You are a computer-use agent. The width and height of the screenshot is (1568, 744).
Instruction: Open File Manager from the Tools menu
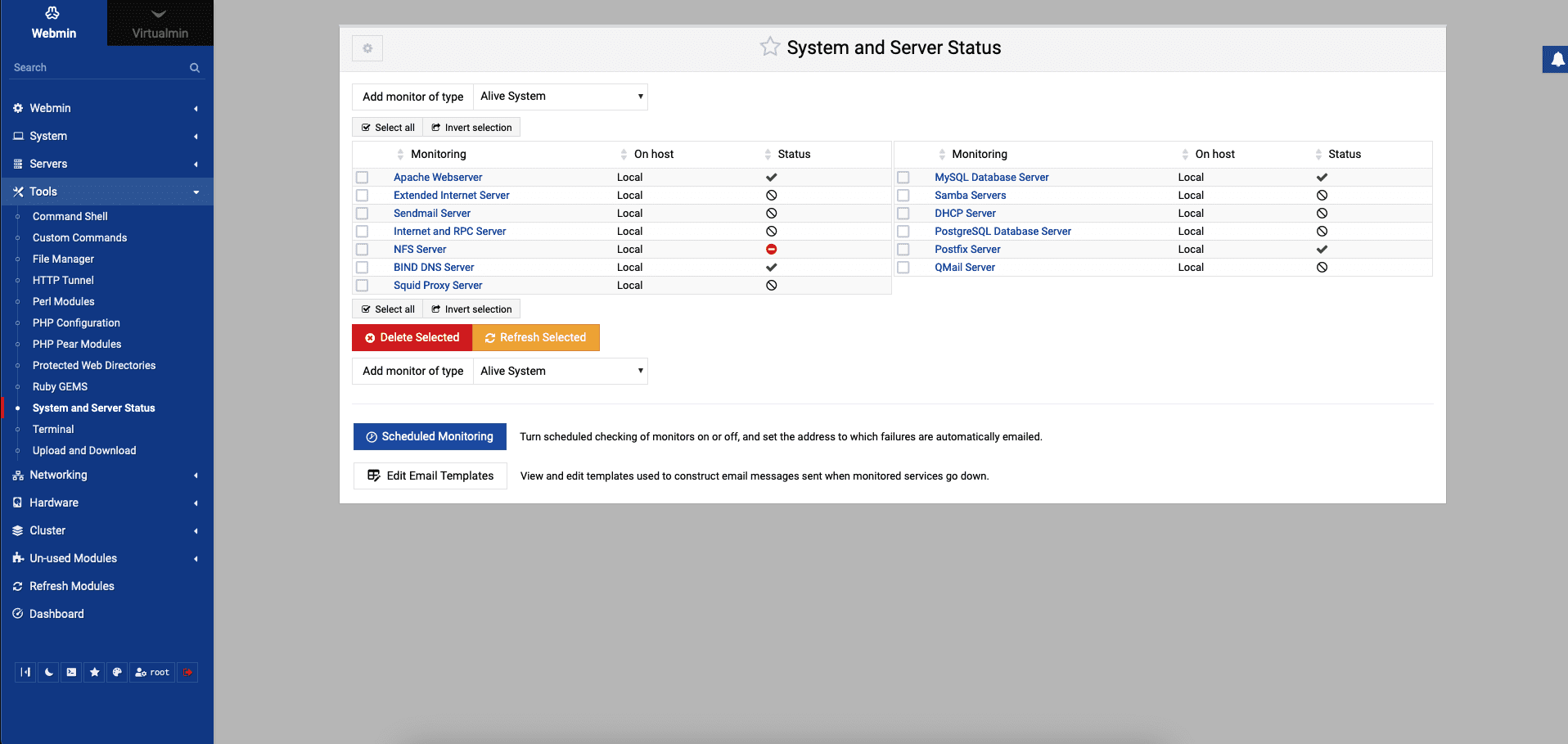(63, 259)
